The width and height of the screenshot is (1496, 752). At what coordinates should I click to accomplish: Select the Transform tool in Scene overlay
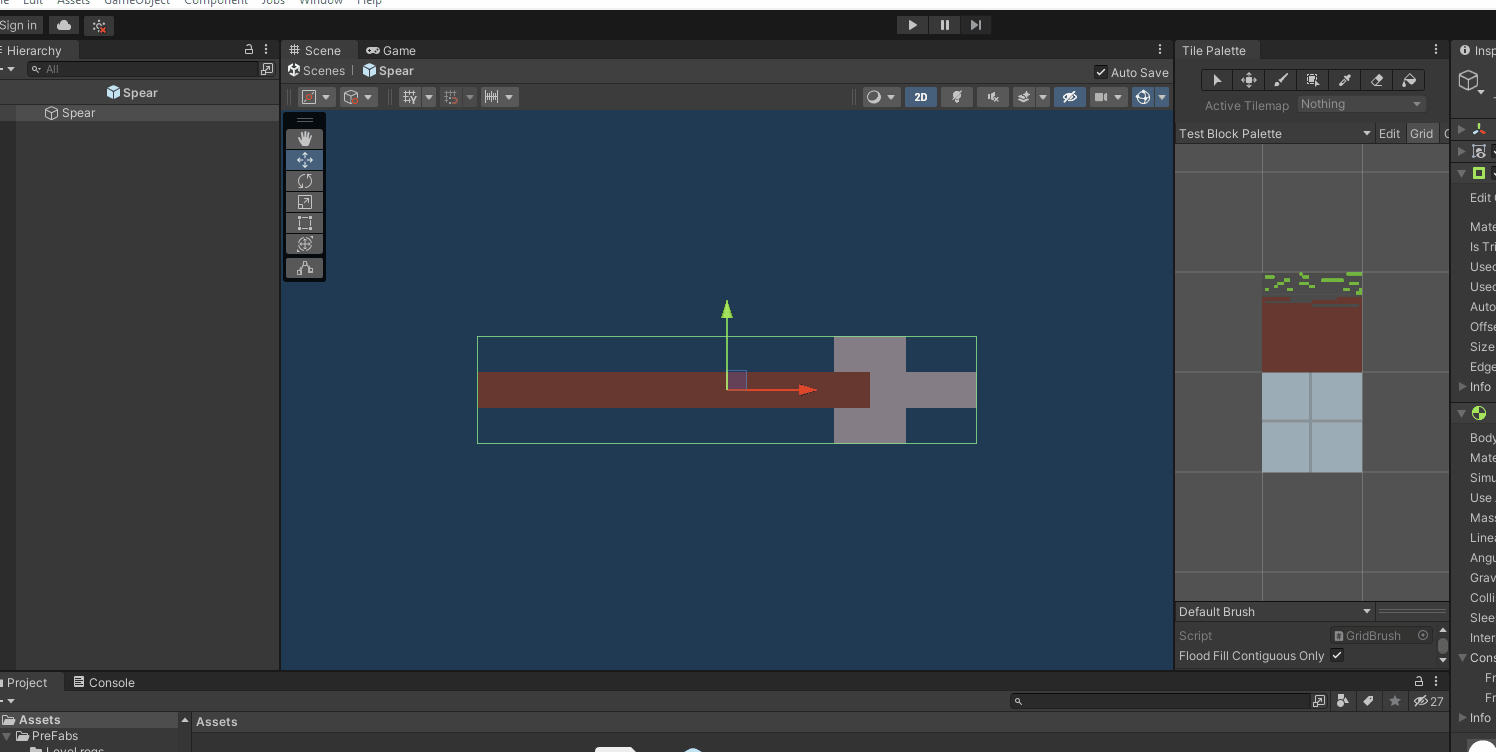coord(305,244)
